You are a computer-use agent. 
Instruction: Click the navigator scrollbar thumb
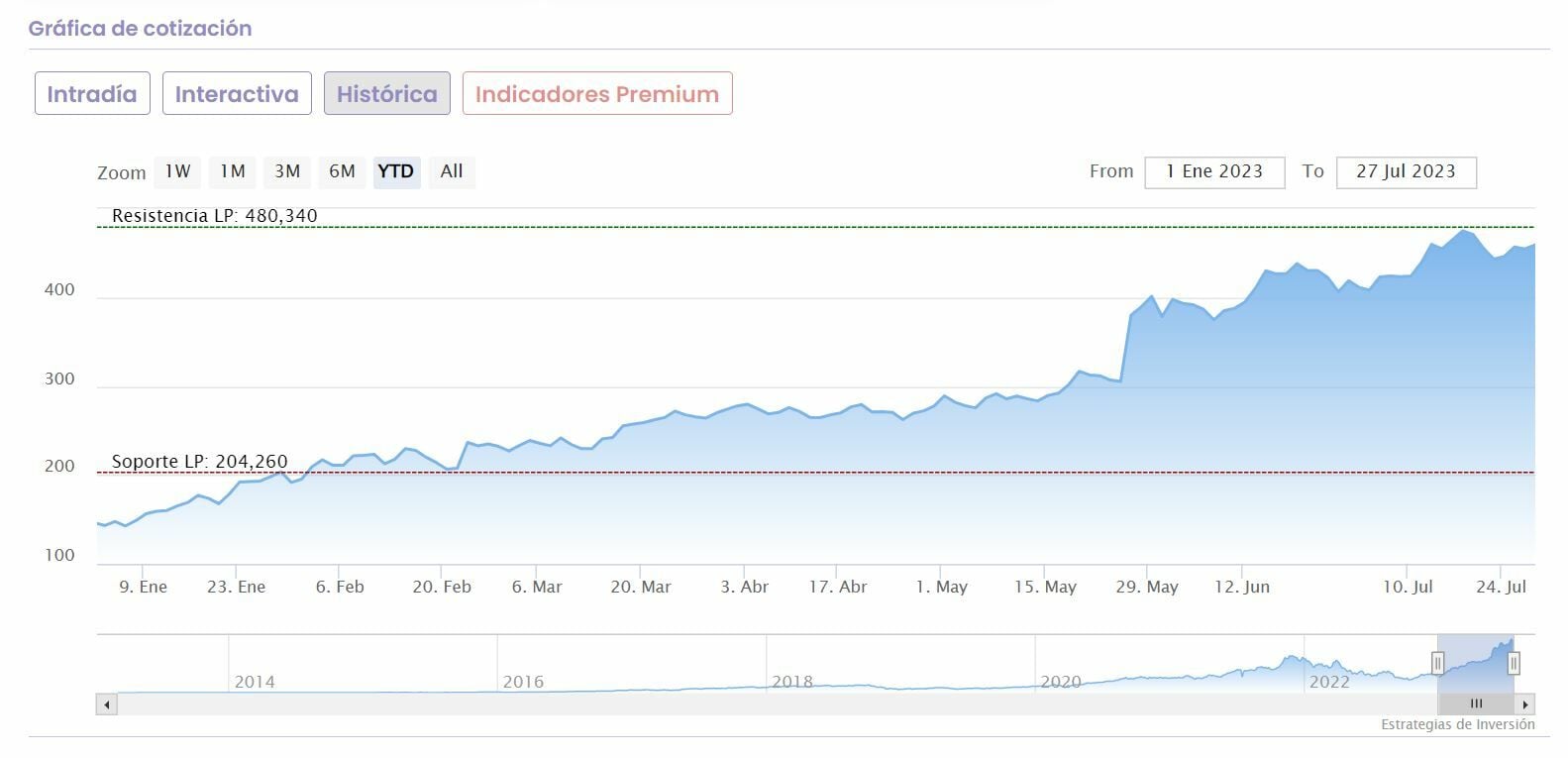pos(1476,704)
